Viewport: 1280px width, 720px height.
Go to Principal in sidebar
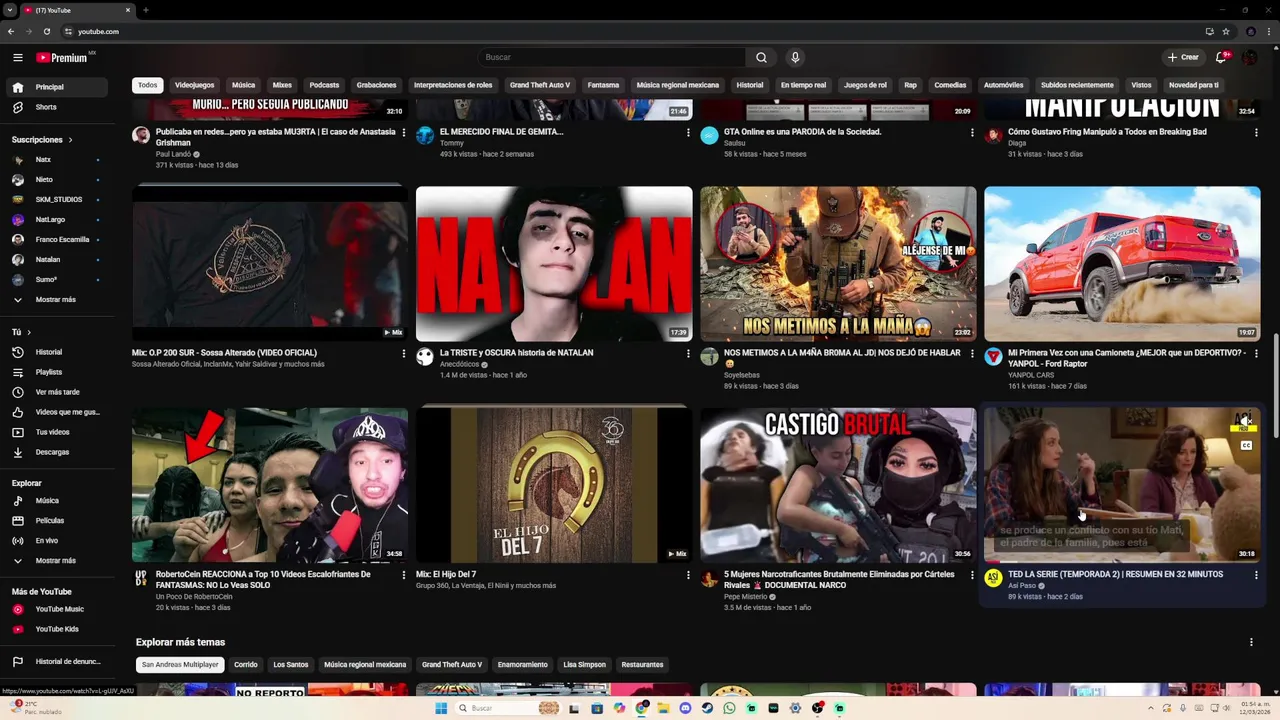tap(56, 87)
